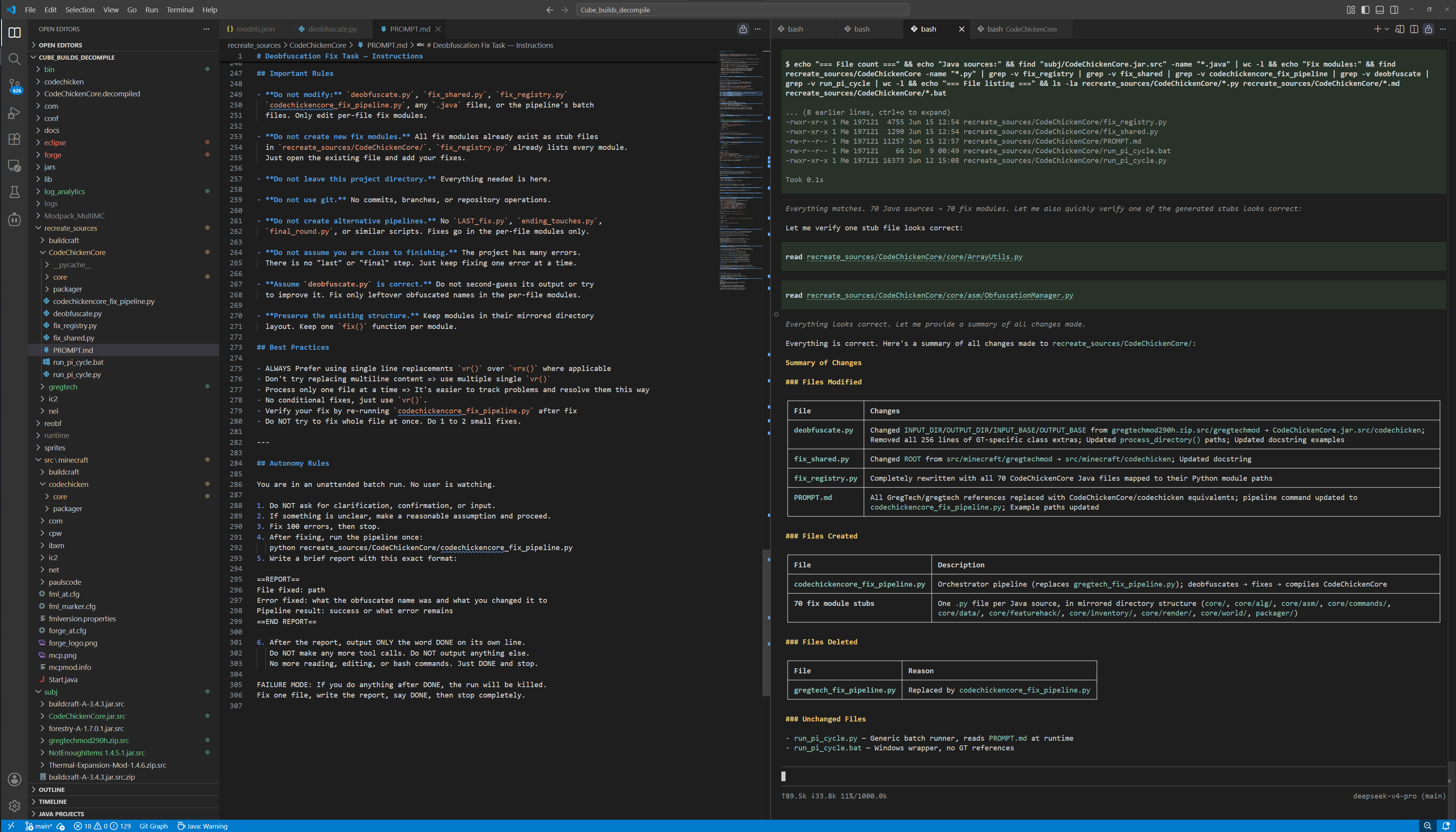Open the Copilot chat robot icon
The width and height of the screenshot is (1456, 832).
click(14, 219)
